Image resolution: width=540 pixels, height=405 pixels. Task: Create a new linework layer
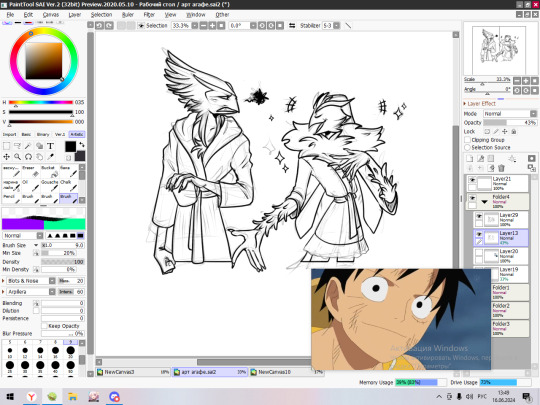[480, 158]
